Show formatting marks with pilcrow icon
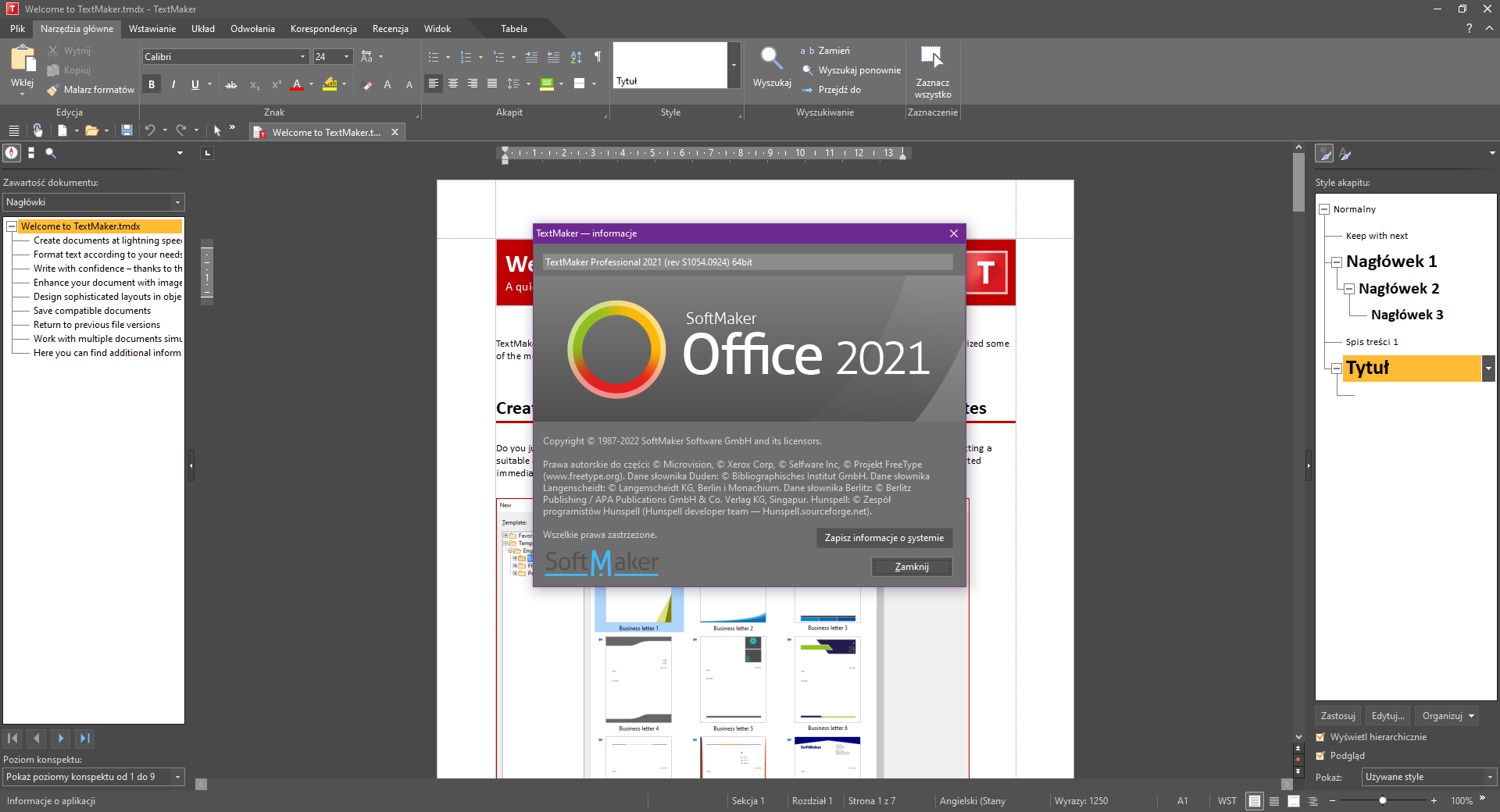The height and width of the screenshot is (812, 1500). 598,57
